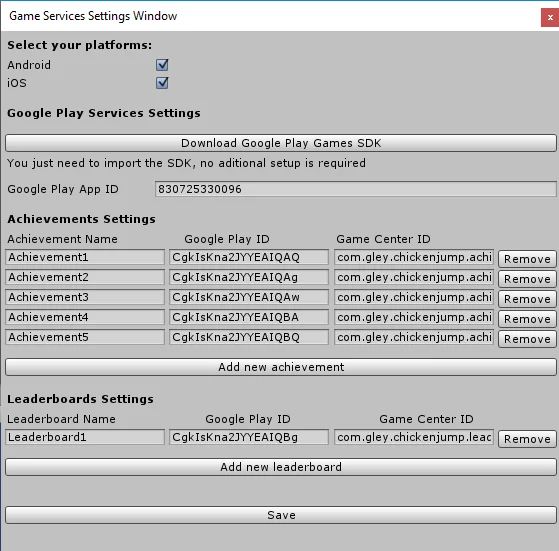
Task: Edit the Achievement2 name field
Action: (x=85, y=277)
